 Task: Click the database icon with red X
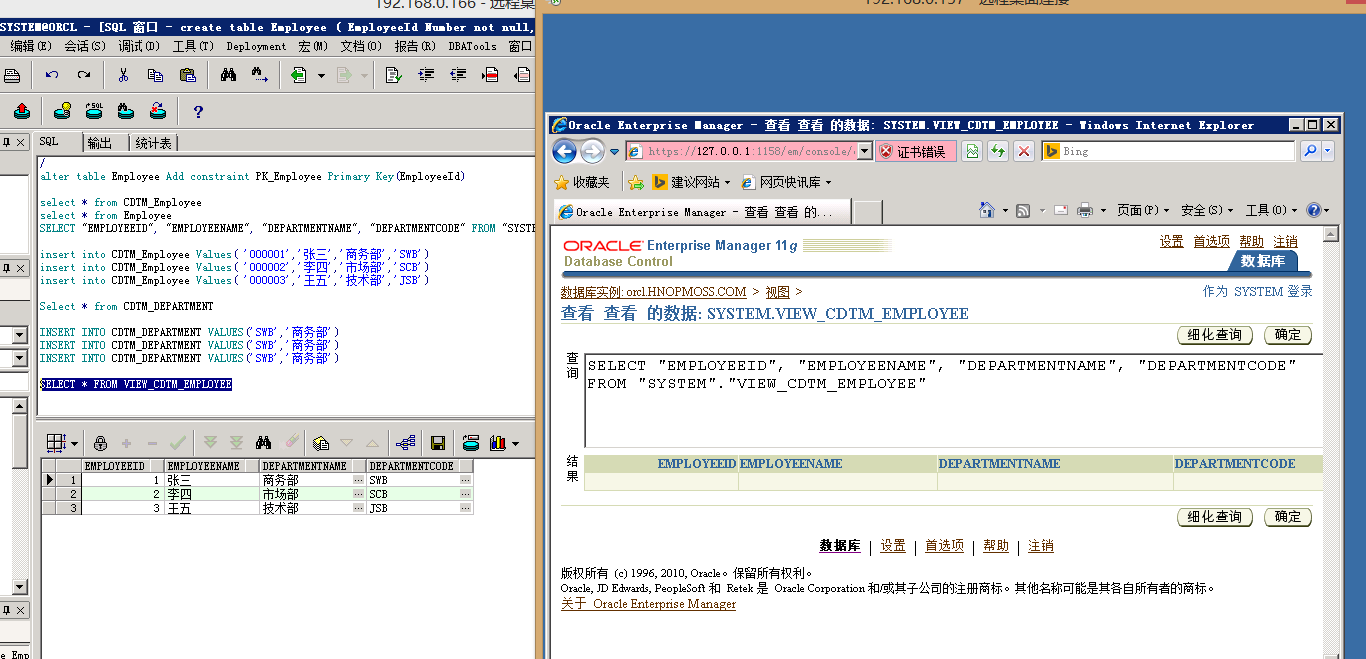pyautogui.click(x=158, y=111)
